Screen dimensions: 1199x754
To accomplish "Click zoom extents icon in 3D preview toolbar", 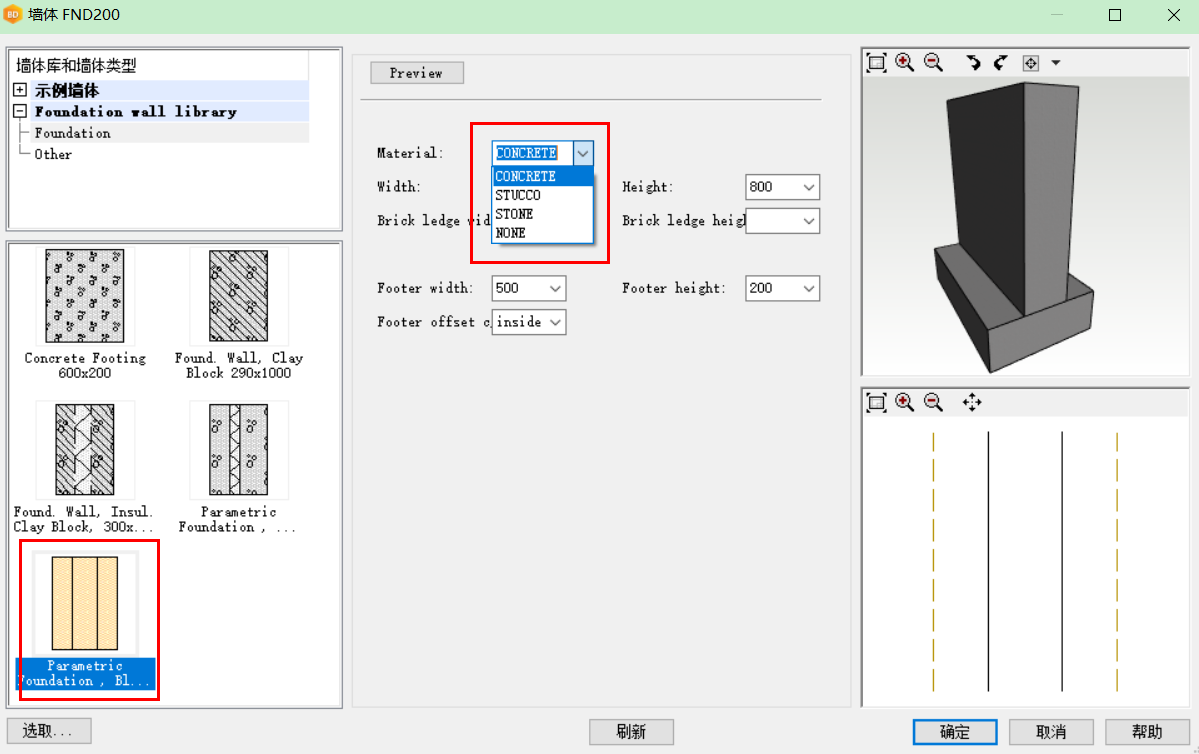I will point(876,63).
